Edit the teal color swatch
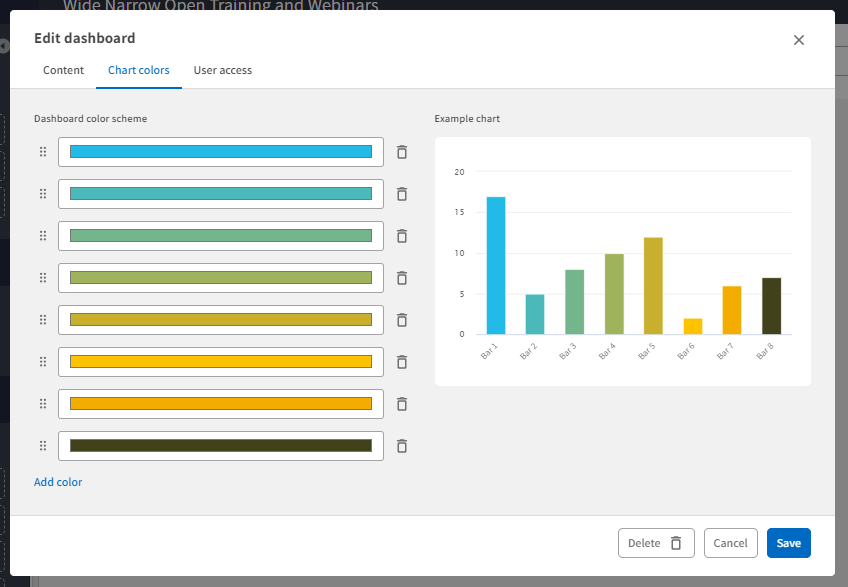 [221, 194]
